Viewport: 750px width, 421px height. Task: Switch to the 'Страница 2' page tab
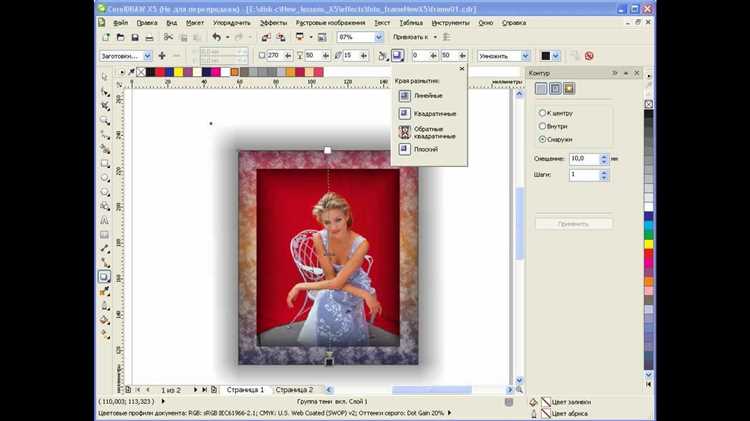pyautogui.click(x=294, y=389)
